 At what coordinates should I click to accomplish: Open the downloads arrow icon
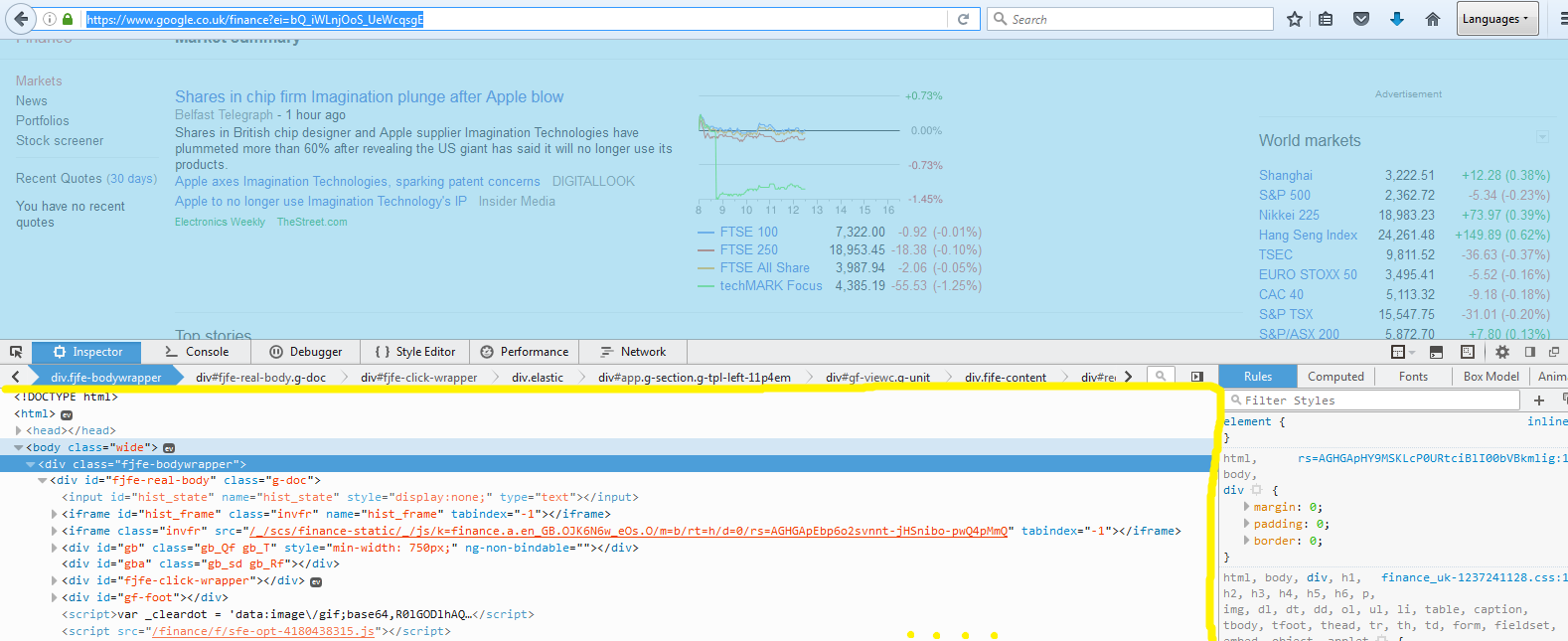[1397, 19]
